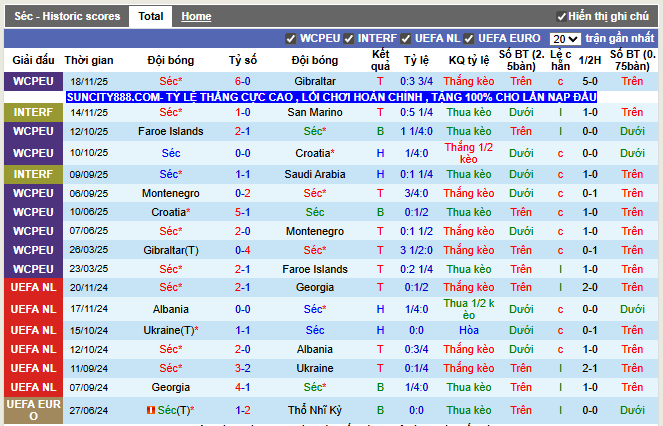
Task: Click the Tỷ số column header
Action: tap(243, 60)
